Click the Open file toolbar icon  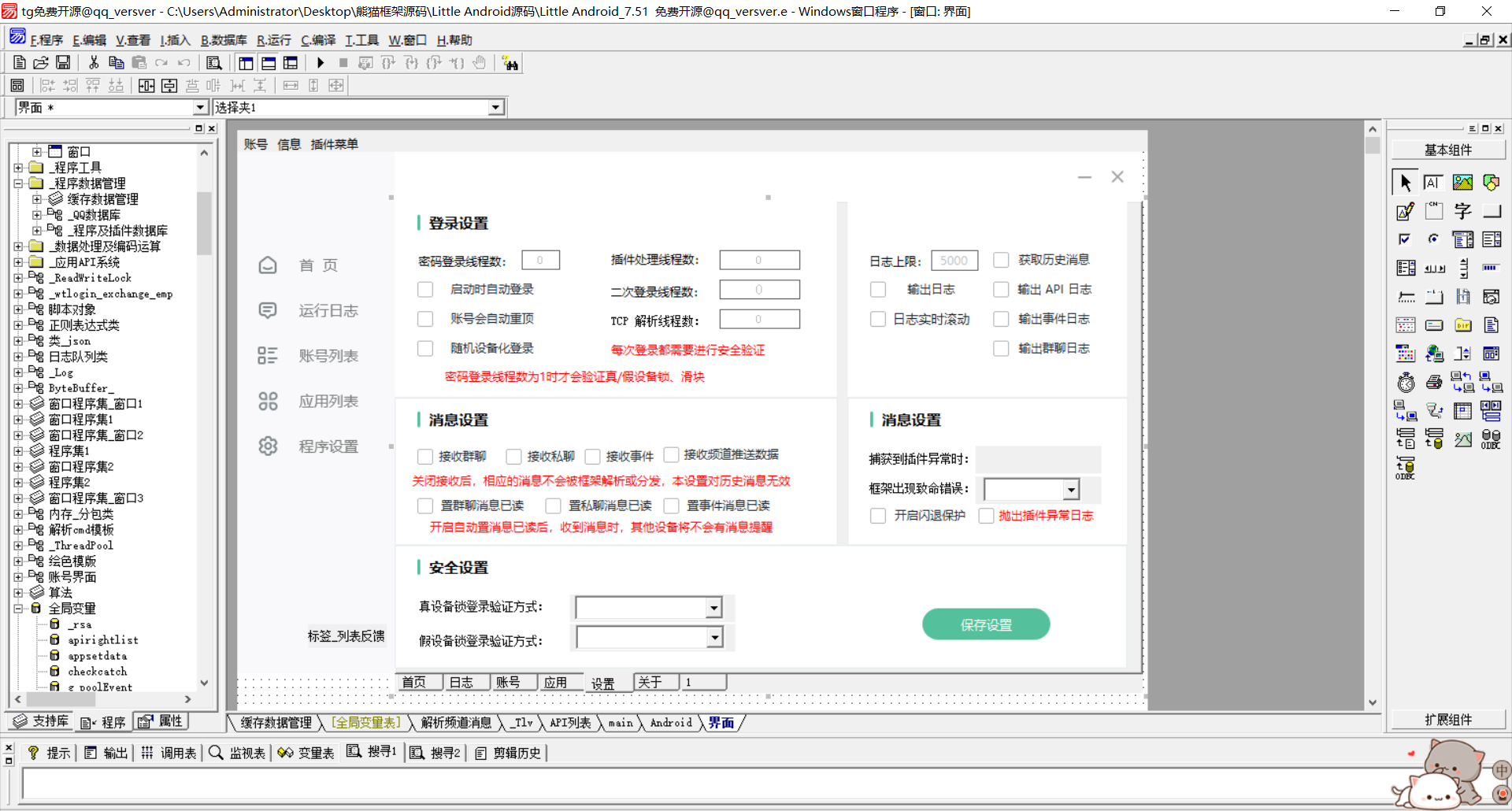coord(41,63)
